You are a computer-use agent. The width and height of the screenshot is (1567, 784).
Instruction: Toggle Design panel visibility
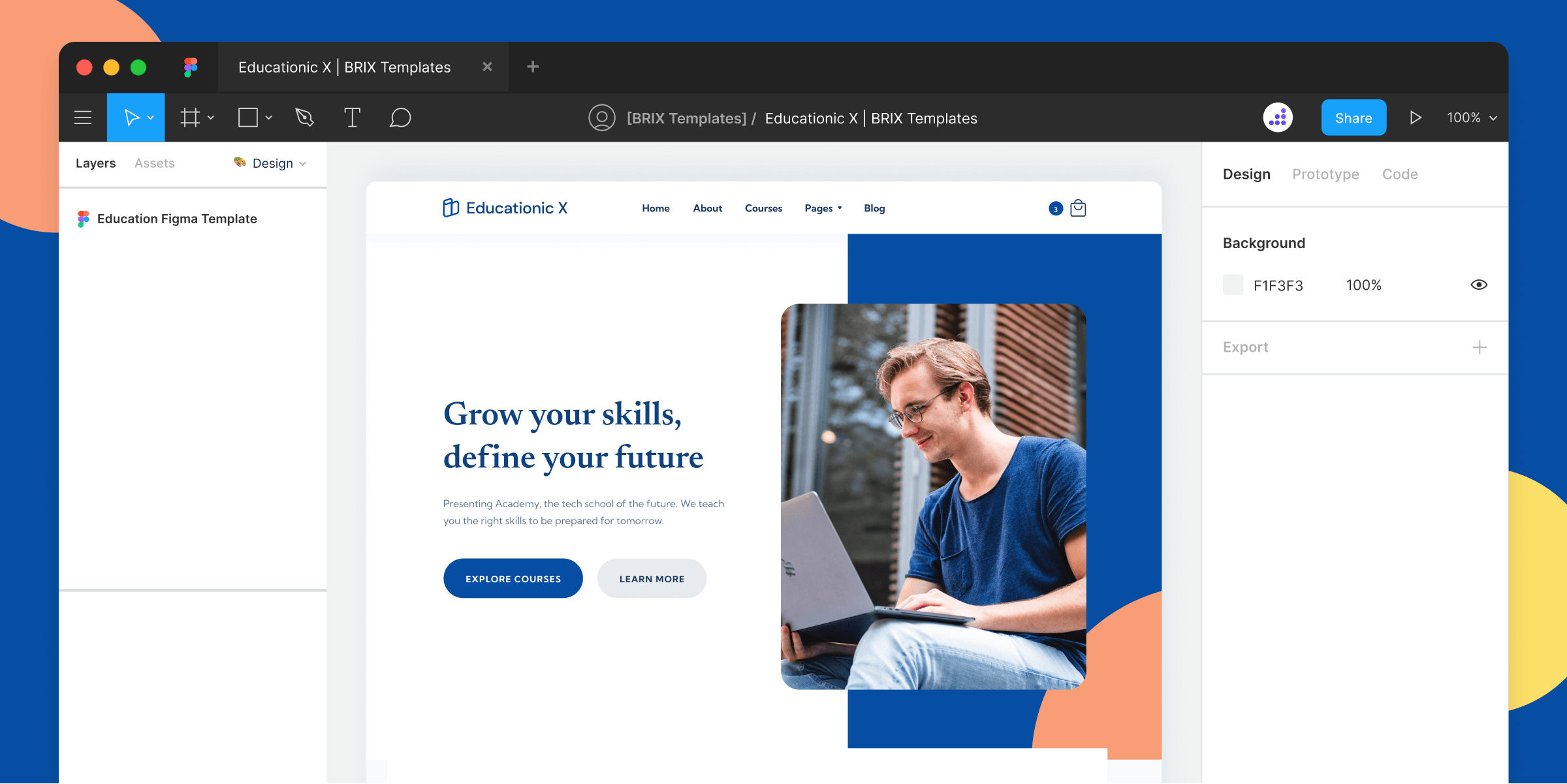[x=1246, y=174]
